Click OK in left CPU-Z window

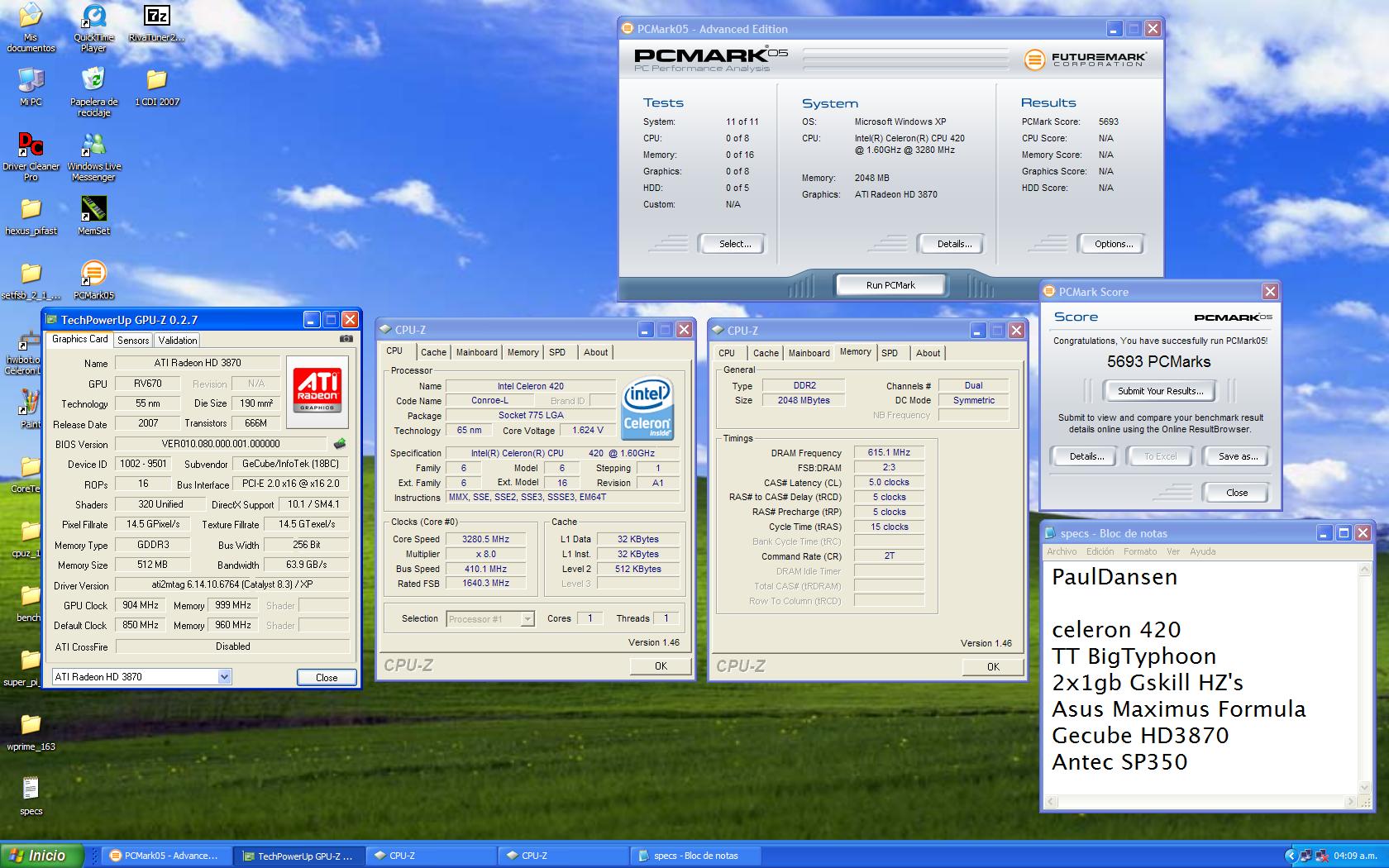[x=661, y=665]
